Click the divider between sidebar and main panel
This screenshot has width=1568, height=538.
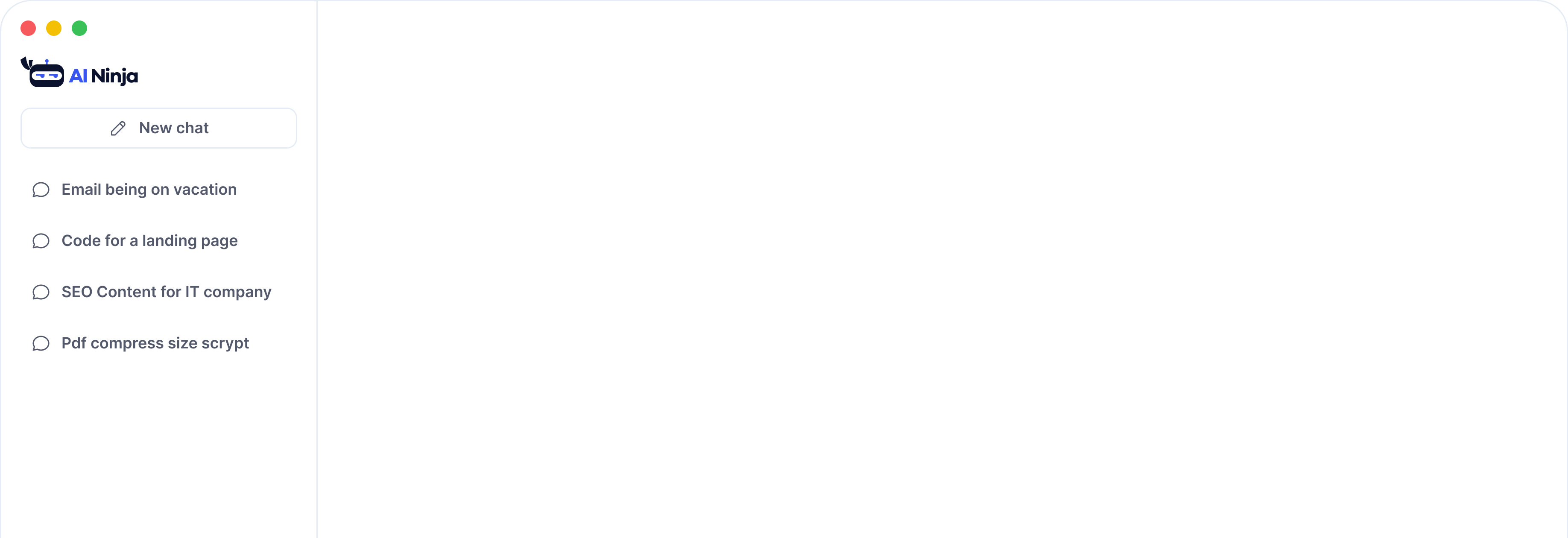coord(317,269)
